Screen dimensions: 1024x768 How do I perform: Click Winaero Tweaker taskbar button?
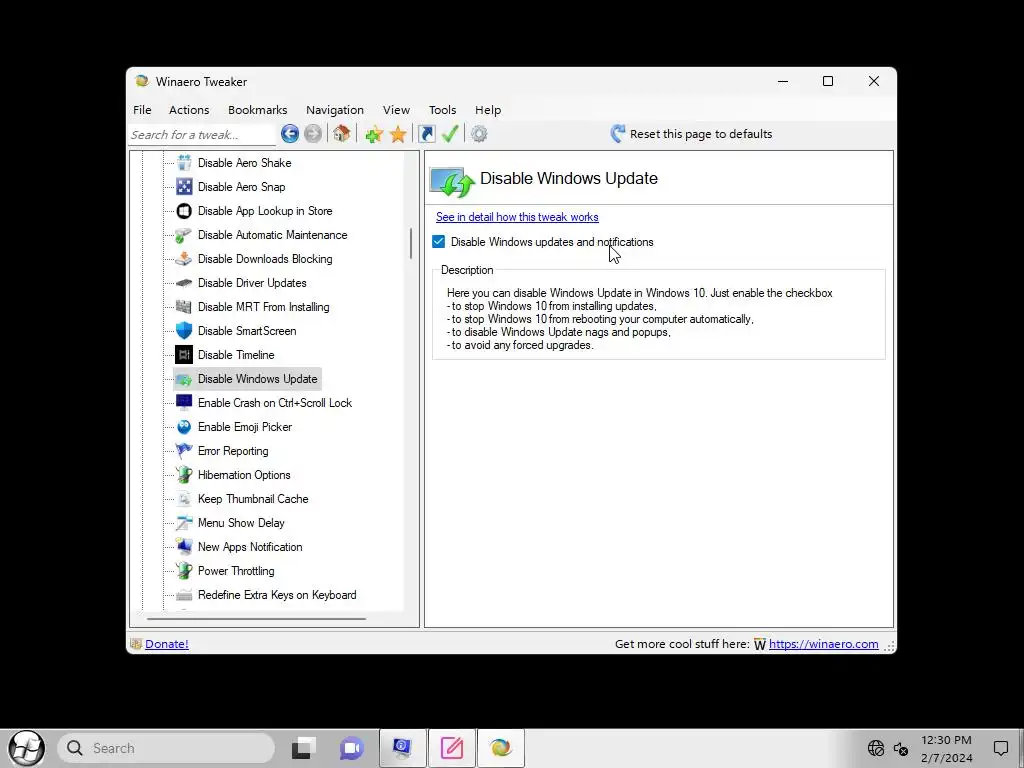501,748
